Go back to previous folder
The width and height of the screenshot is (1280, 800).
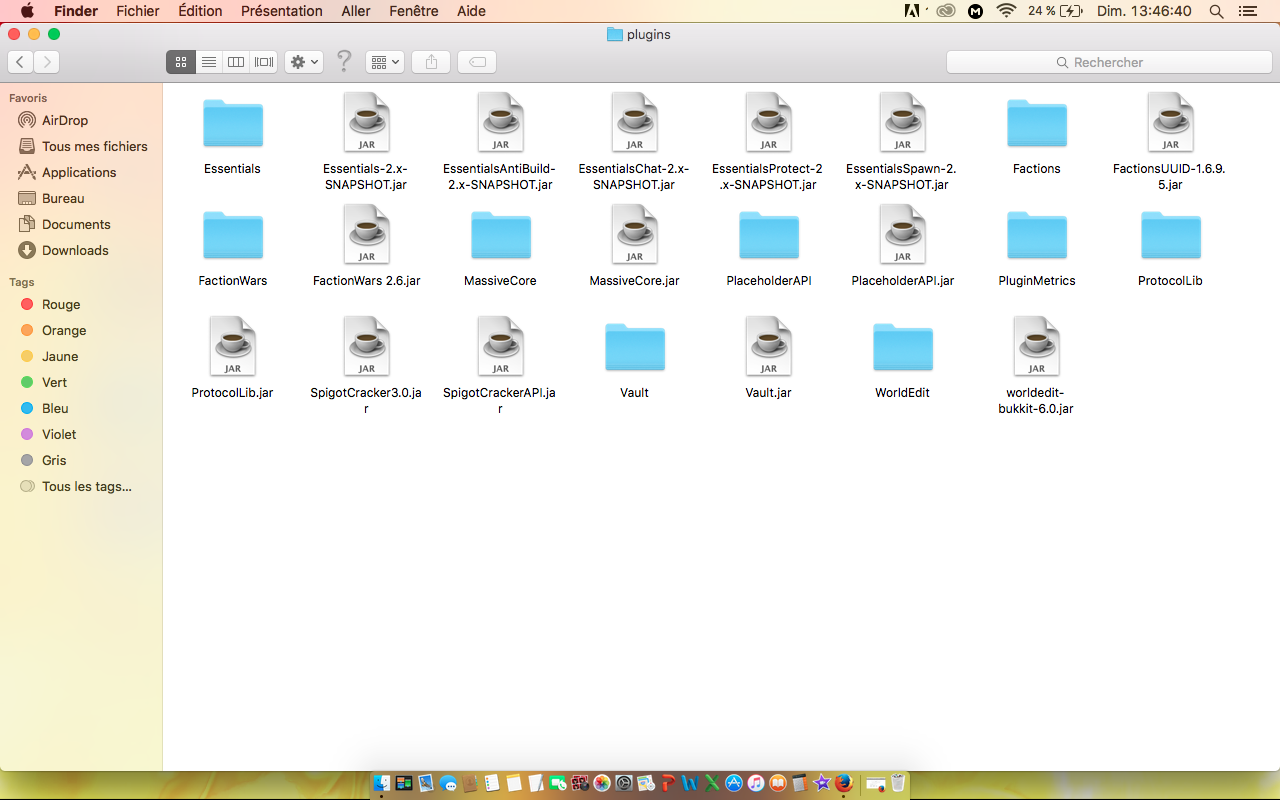click(x=20, y=62)
